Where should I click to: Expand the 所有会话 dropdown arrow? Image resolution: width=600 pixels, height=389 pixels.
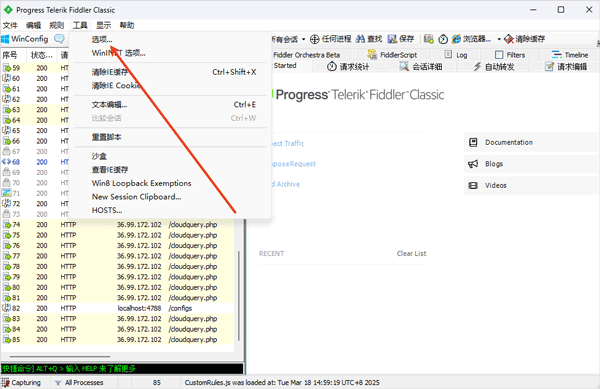pos(303,39)
